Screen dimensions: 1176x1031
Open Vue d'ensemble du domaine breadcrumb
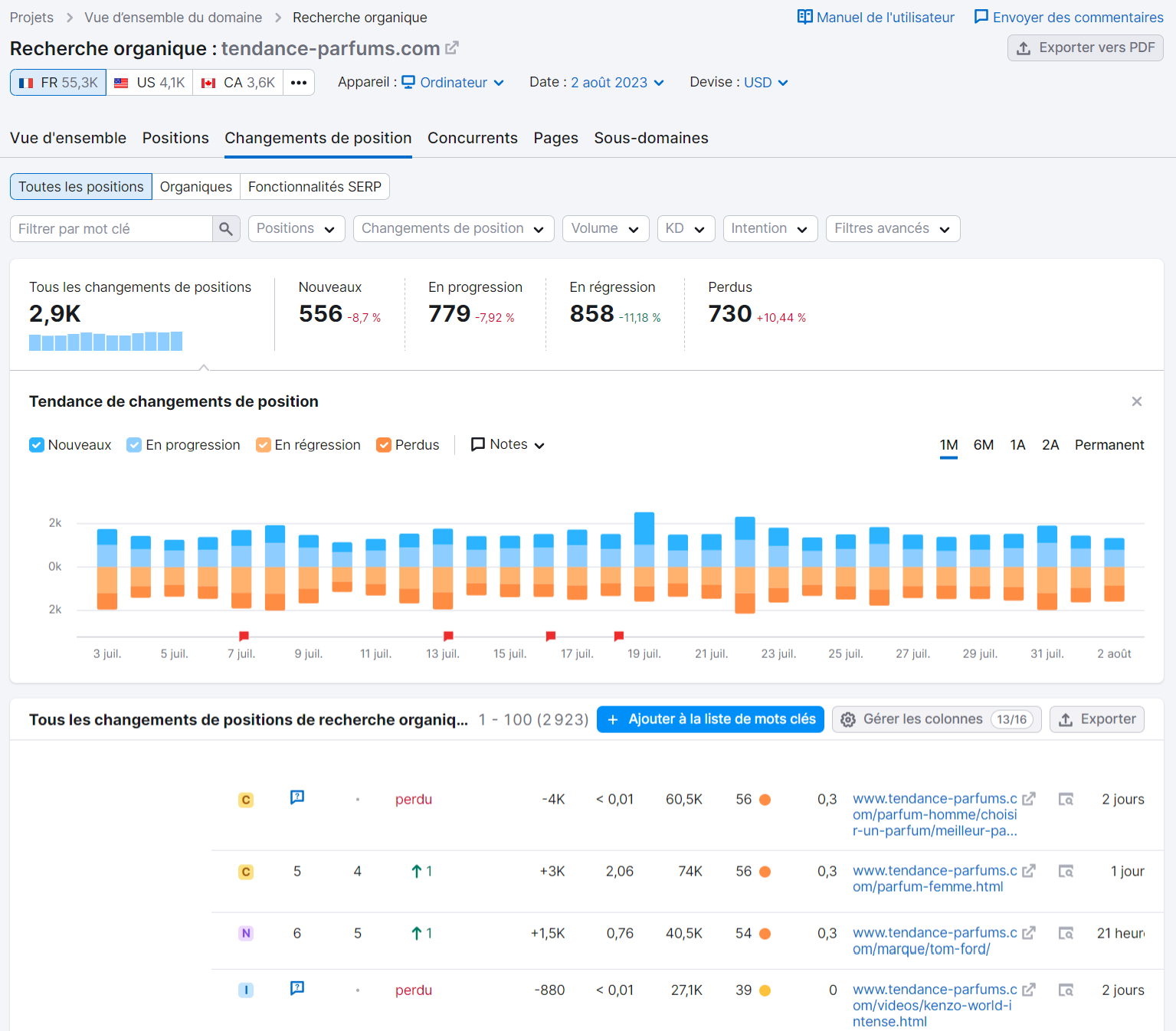pos(173,17)
